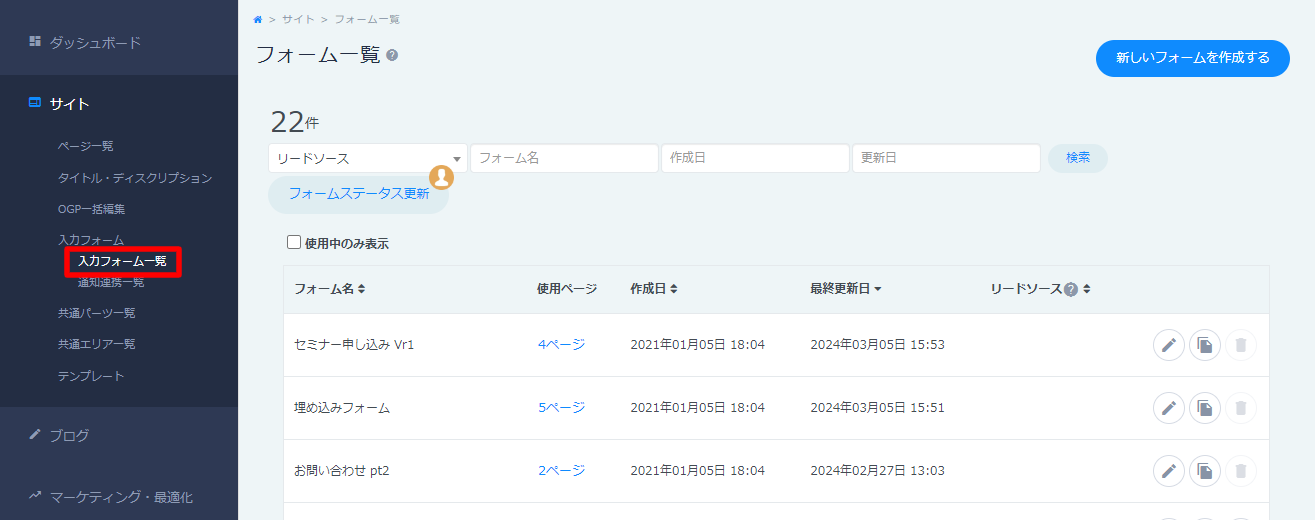This screenshot has width=1315, height=520.
Task: Click セミナー申し込み Vr1 form name
Action: [x=354, y=345]
